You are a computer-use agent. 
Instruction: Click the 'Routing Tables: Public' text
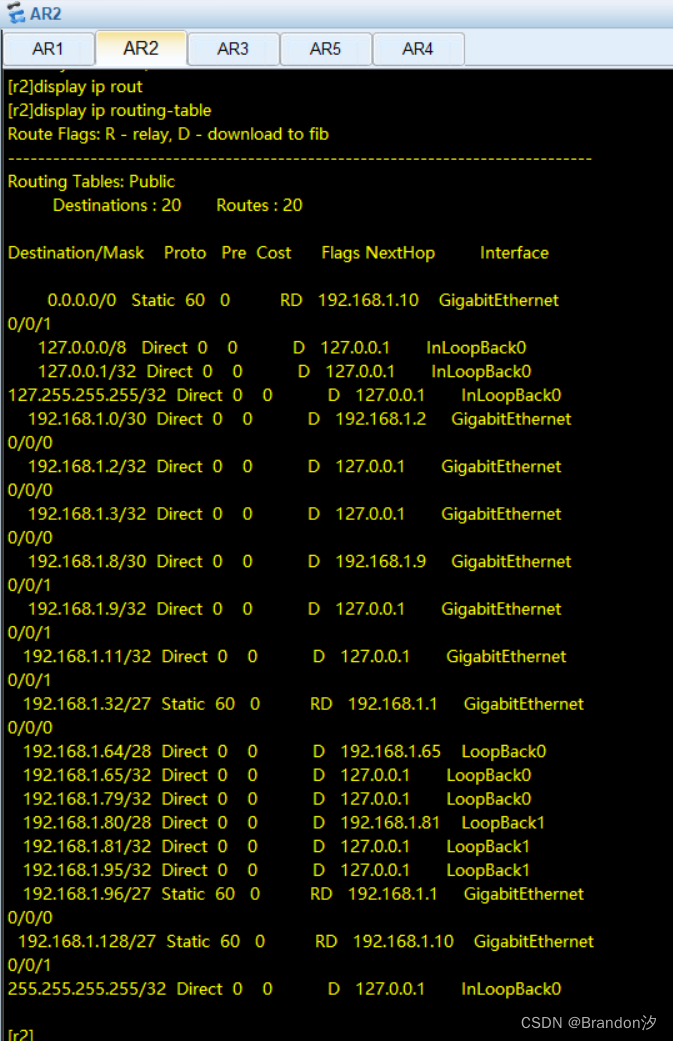pyautogui.click(x=91, y=182)
